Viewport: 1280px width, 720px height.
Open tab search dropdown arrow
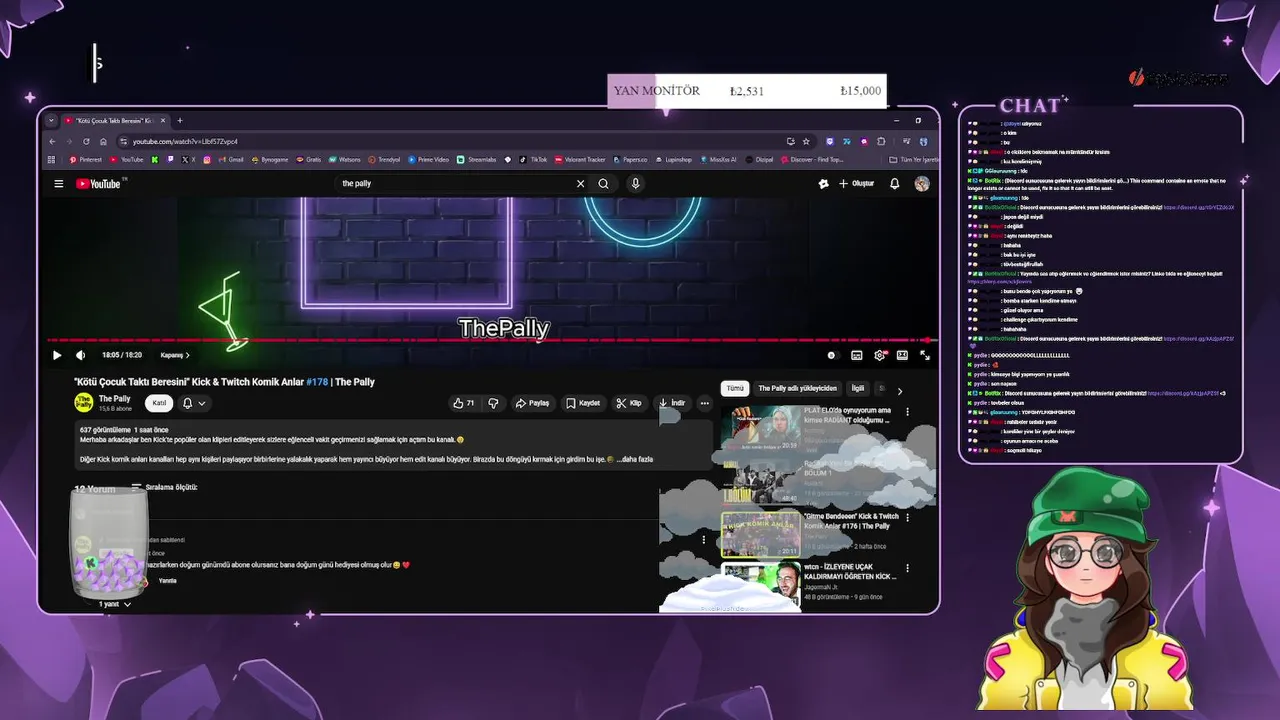pyautogui.click(x=51, y=121)
